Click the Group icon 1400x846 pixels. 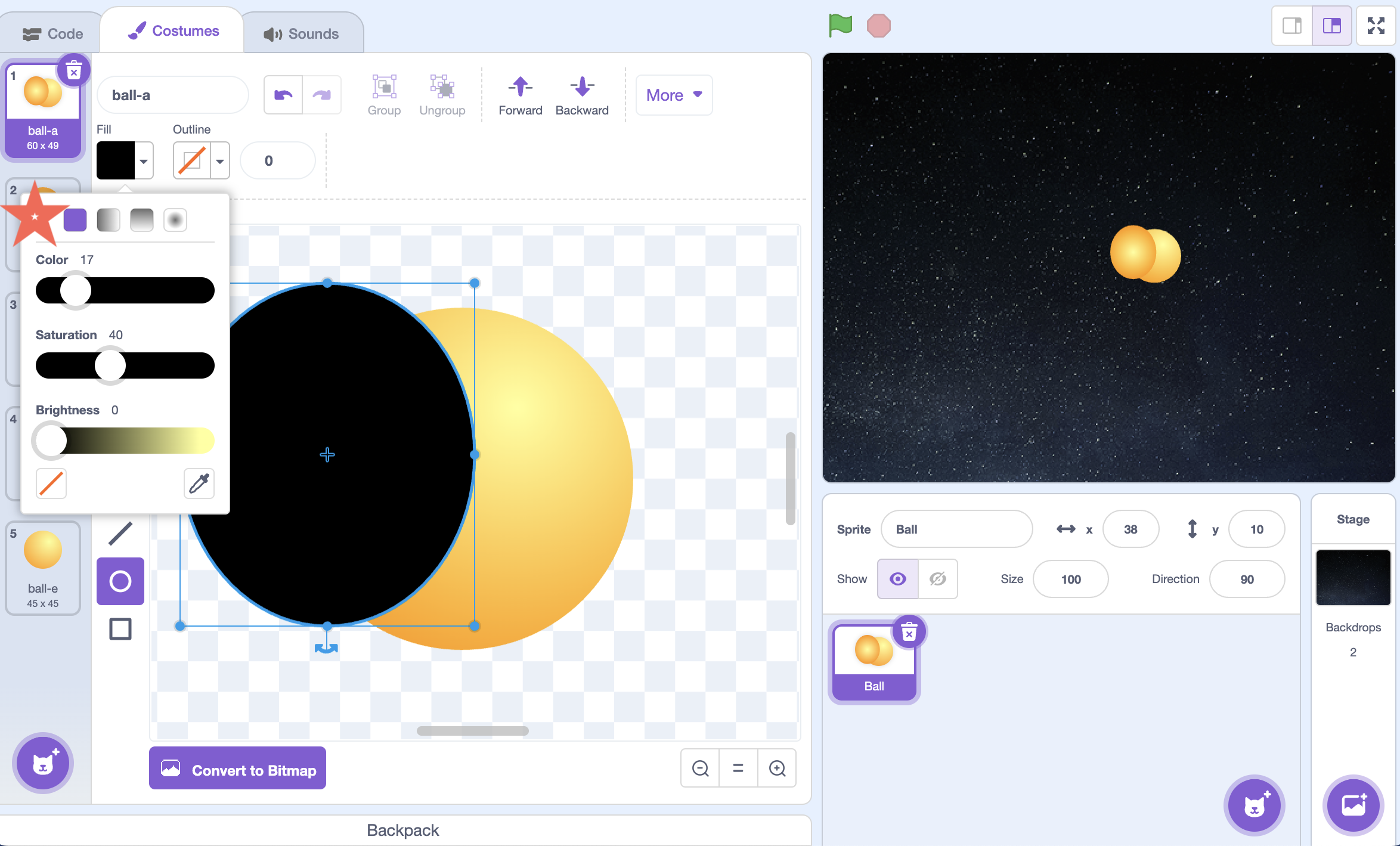tap(384, 94)
